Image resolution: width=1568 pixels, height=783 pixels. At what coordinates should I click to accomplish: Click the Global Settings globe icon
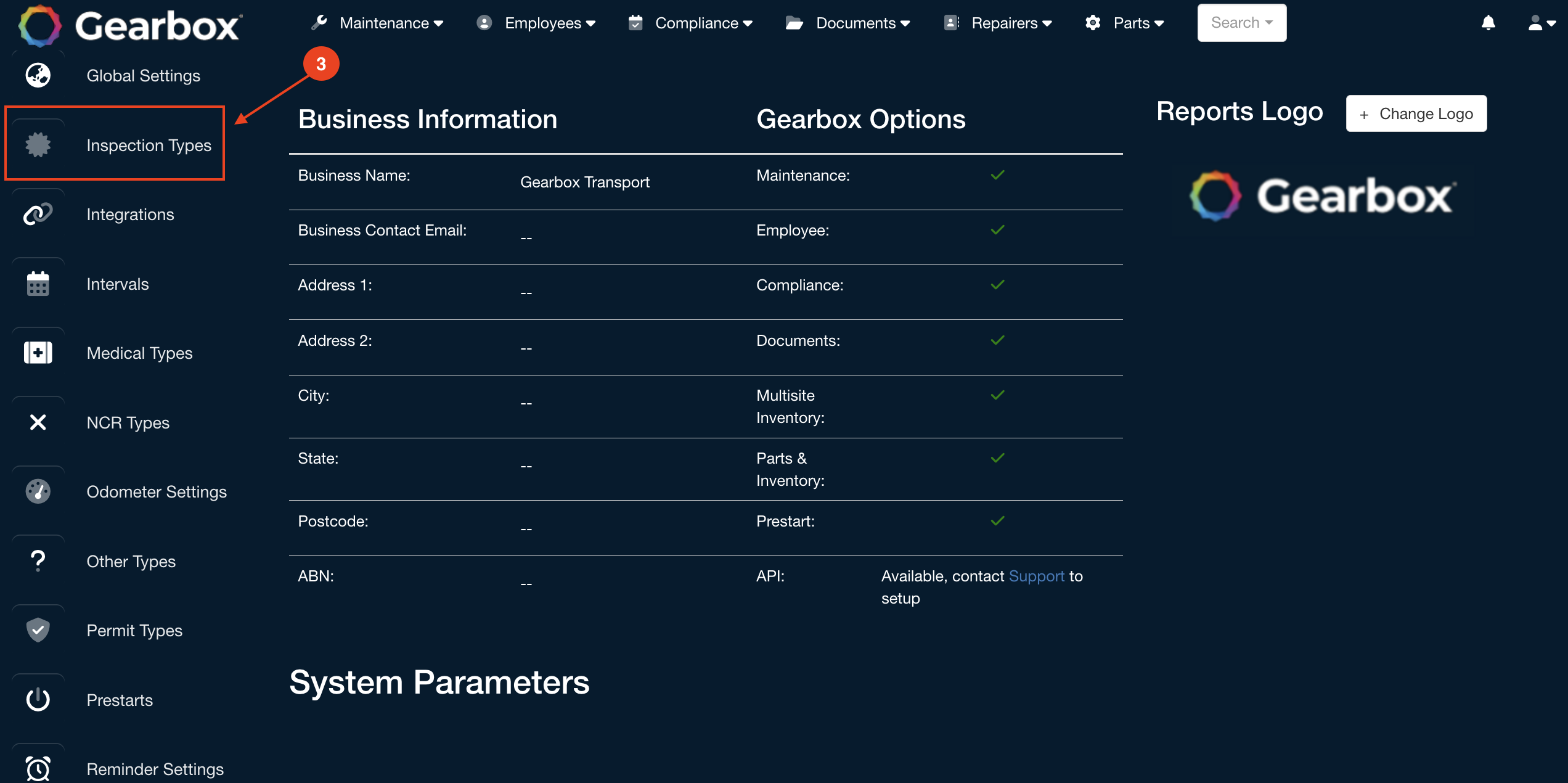pos(38,75)
